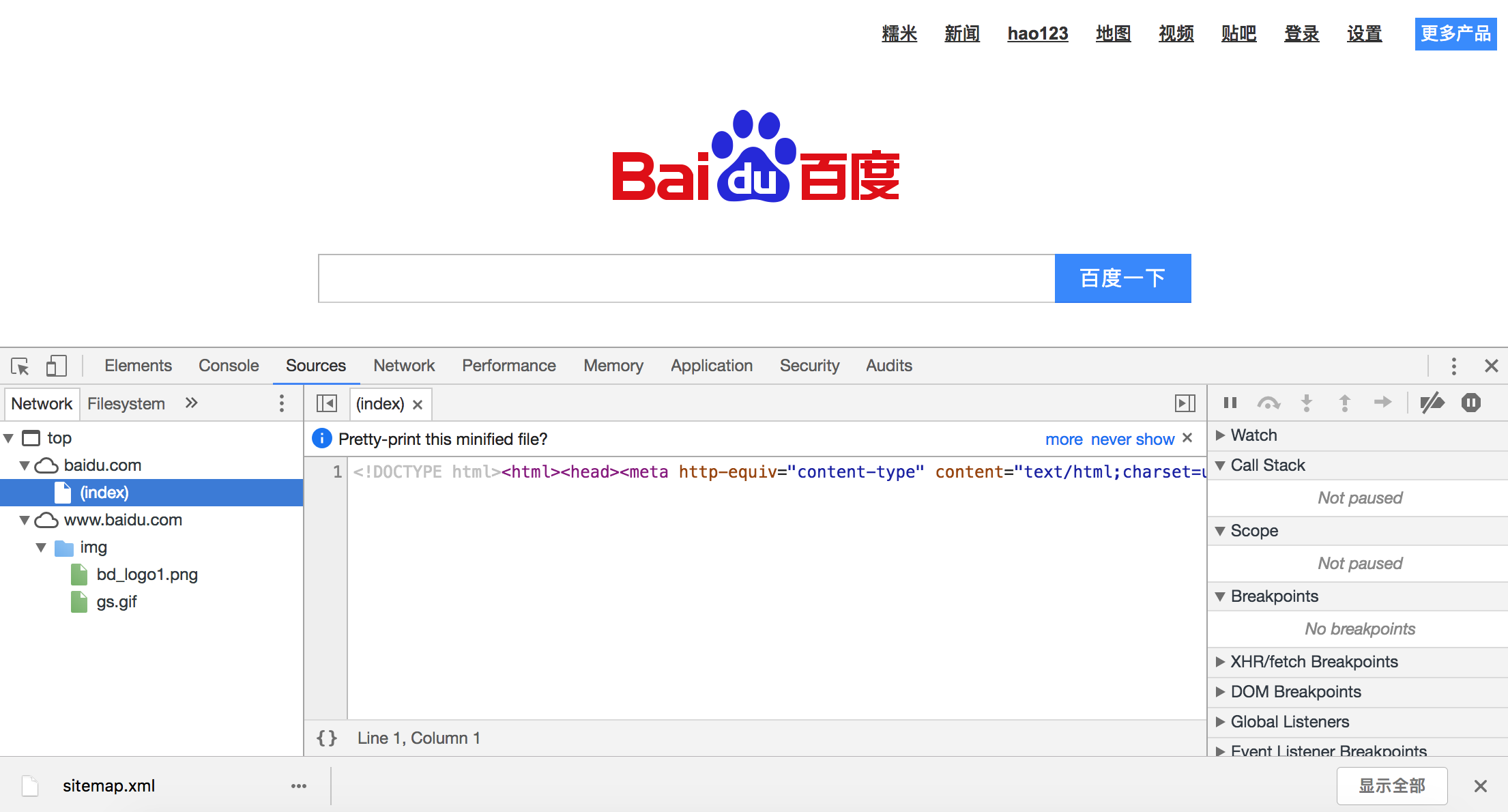This screenshot has height=812, width=1508.
Task: Click the step into next function icon
Action: pyautogui.click(x=1307, y=404)
